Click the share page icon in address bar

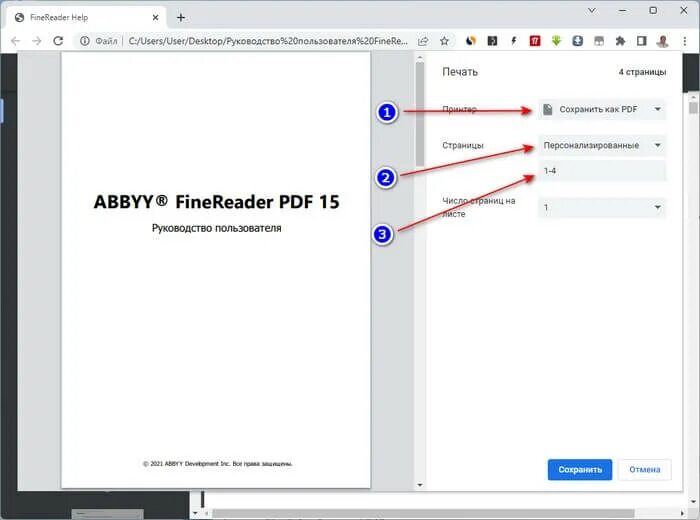coord(423,41)
